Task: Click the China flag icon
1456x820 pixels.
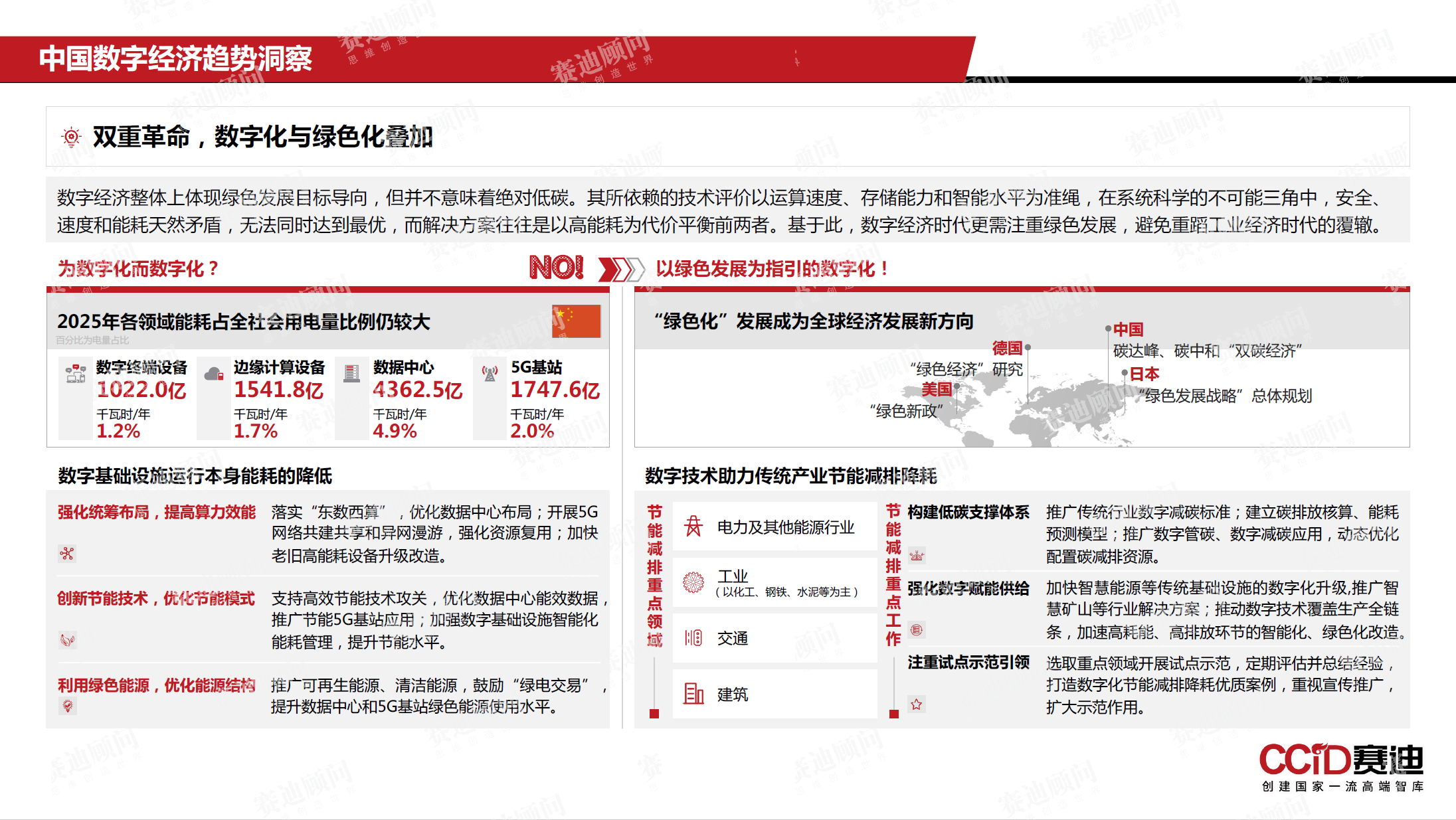Action: click(x=576, y=321)
